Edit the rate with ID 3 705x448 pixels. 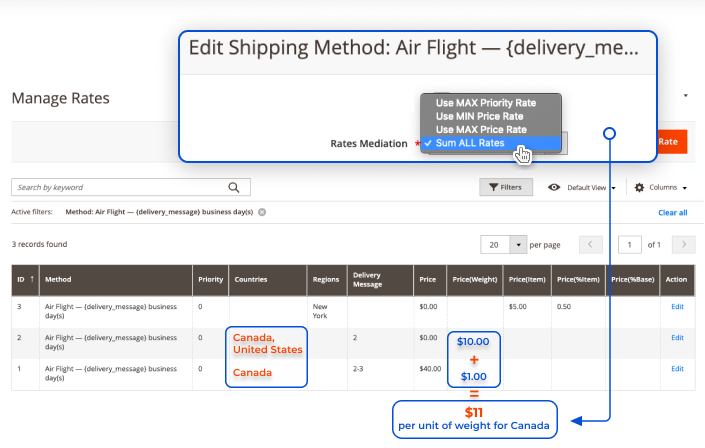tap(677, 307)
